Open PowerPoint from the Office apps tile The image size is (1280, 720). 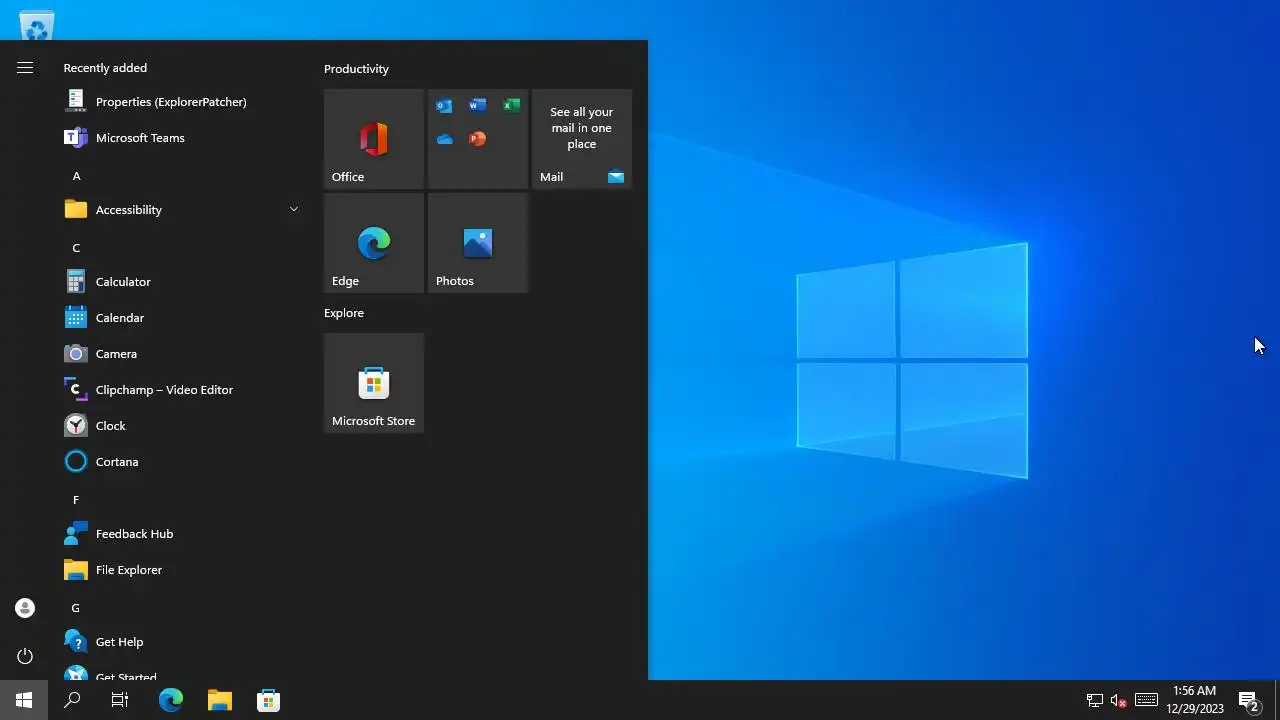click(478, 139)
